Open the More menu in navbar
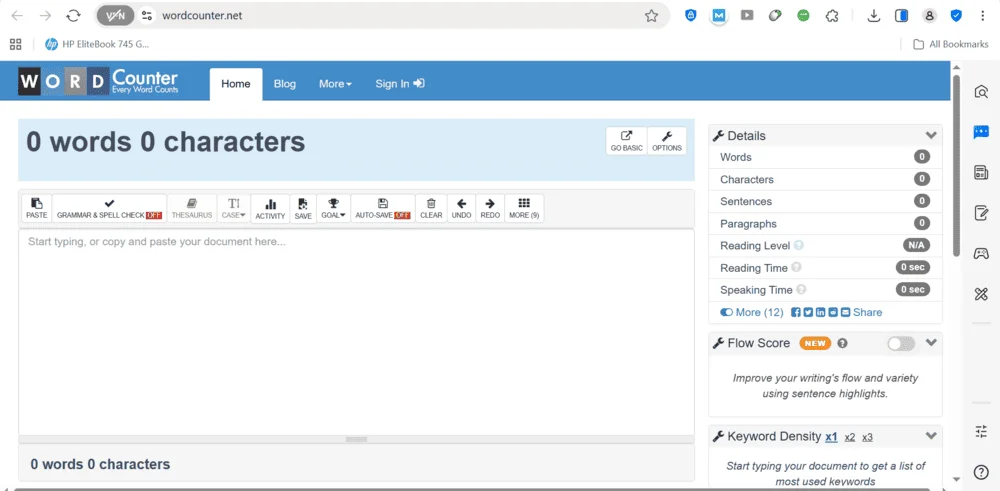 335,84
